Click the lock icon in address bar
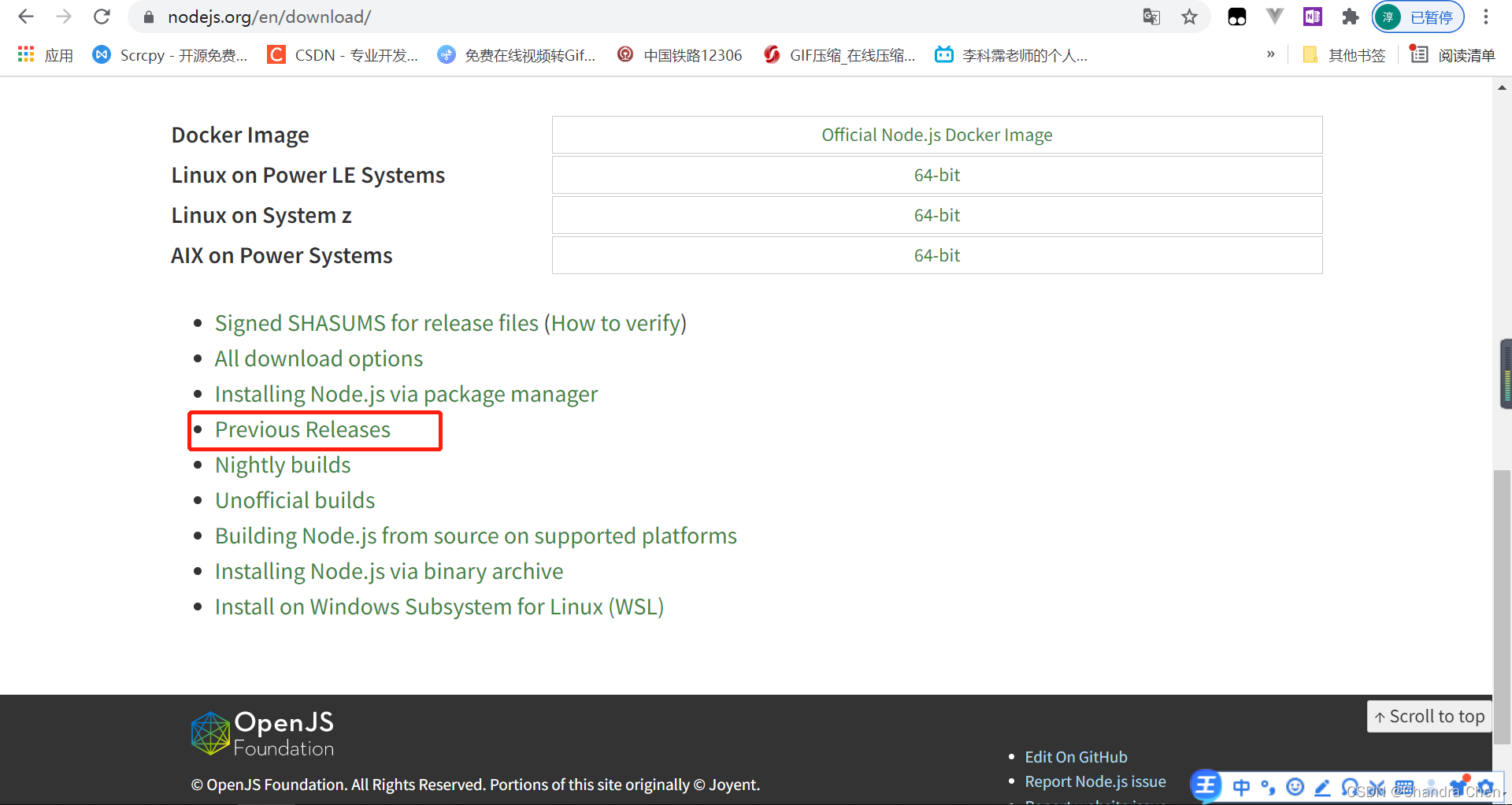The height and width of the screenshot is (805, 1512). pos(148,17)
